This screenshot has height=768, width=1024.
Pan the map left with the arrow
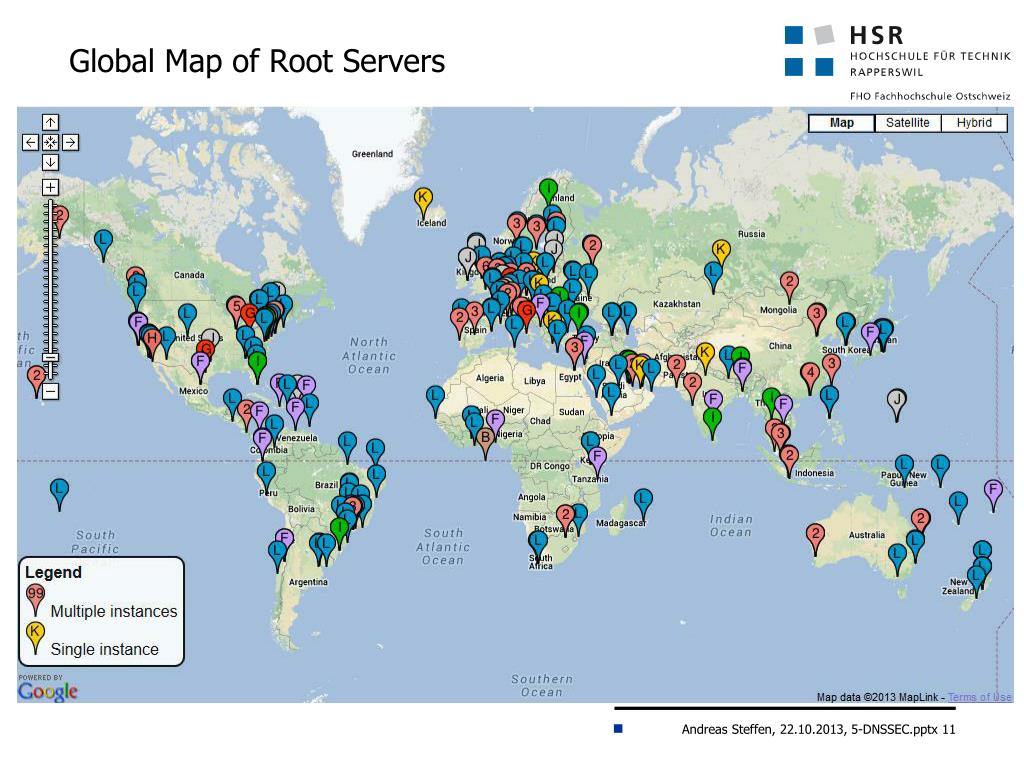(30, 142)
